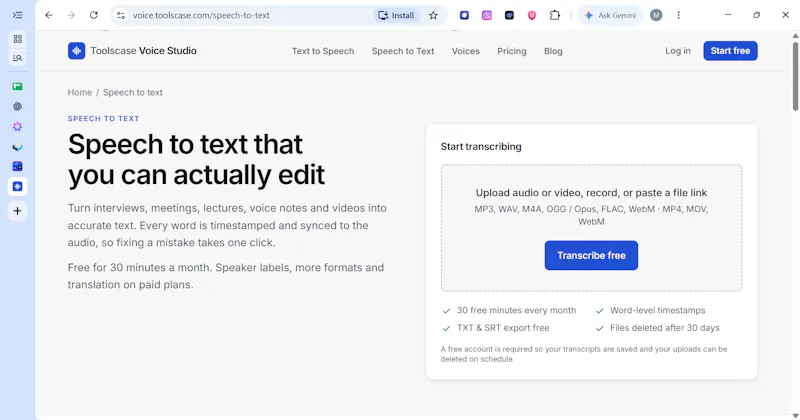The width and height of the screenshot is (800, 420).
Task: Open the Blog nav item
Action: [553, 51]
